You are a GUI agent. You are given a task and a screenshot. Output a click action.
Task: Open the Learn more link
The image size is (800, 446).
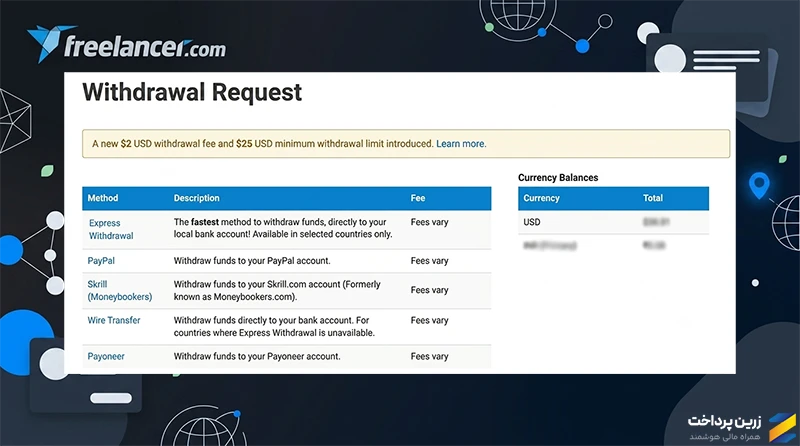(x=461, y=144)
